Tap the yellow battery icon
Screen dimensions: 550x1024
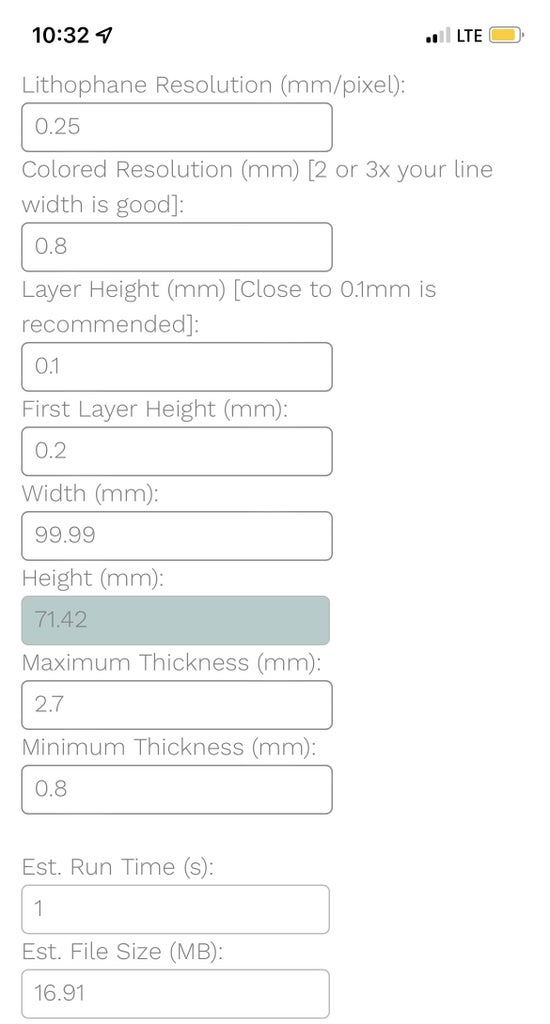coord(506,35)
